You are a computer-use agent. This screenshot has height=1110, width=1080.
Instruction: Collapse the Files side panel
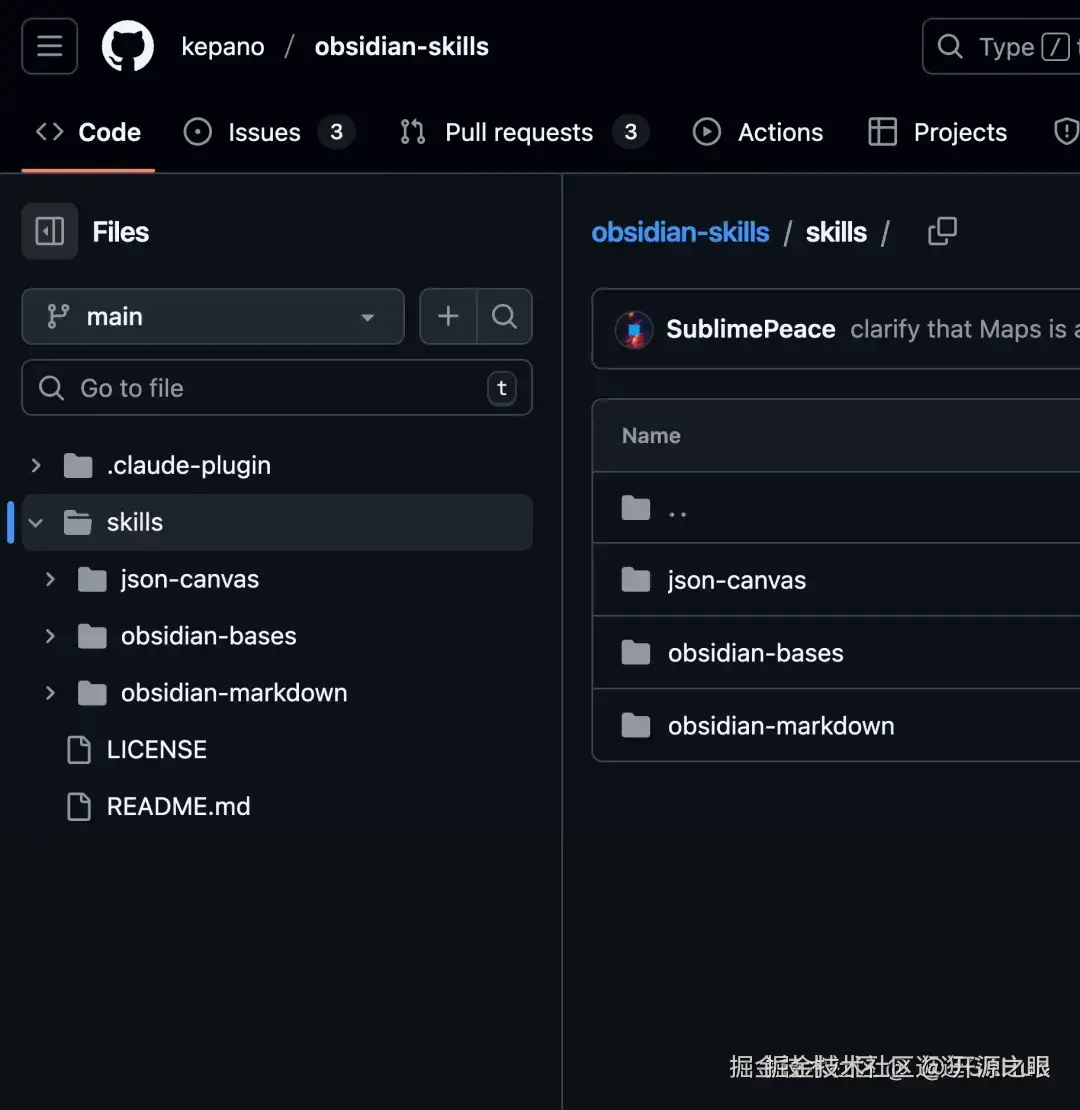[x=50, y=231]
